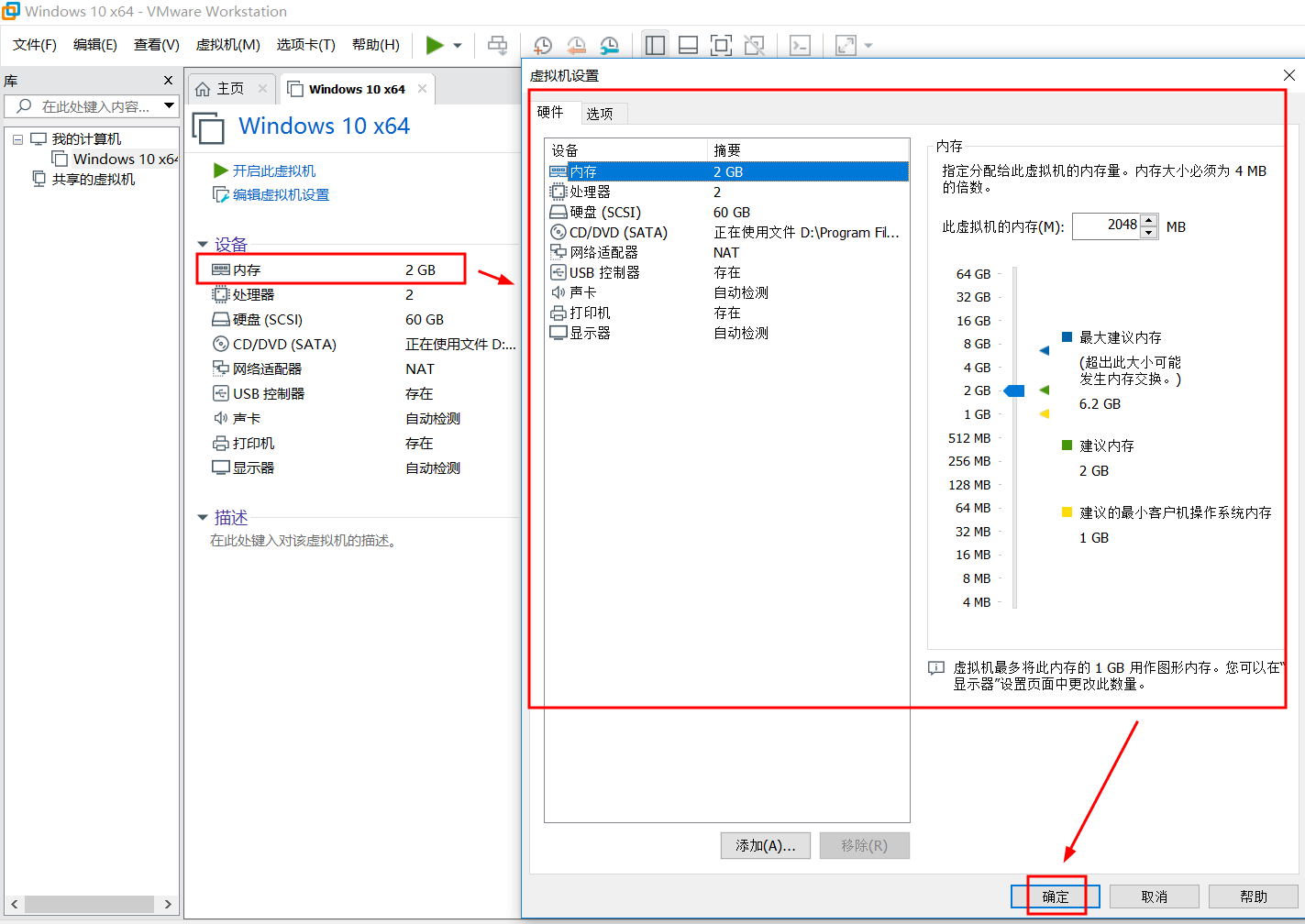Open the 虚拟机(M) menu
Viewport: 1305px width, 924px height.
[x=228, y=44]
